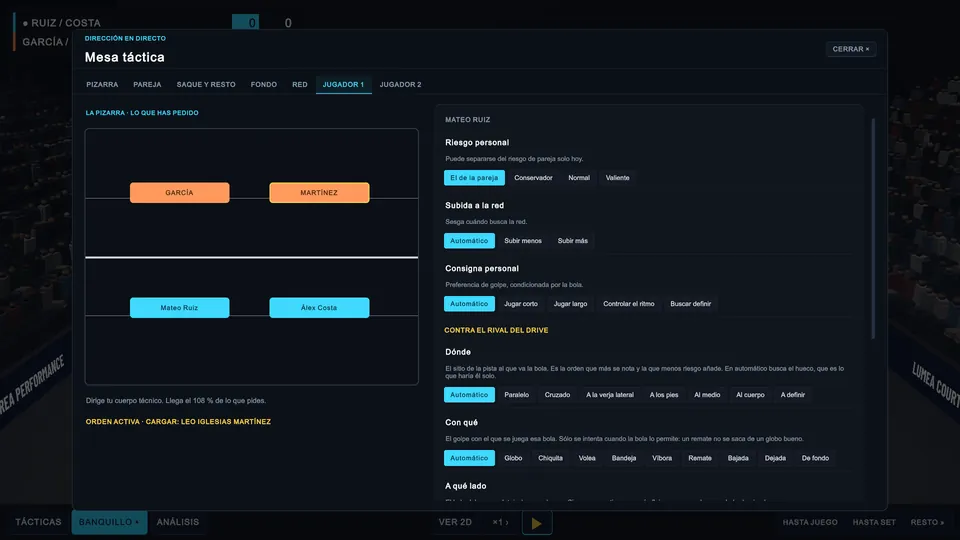Choose Chiquita shot
The image size is (960, 540).
pos(550,458)
